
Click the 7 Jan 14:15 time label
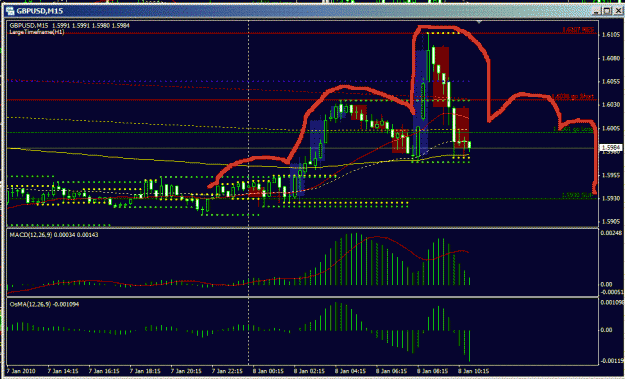[x=63, y=371]
